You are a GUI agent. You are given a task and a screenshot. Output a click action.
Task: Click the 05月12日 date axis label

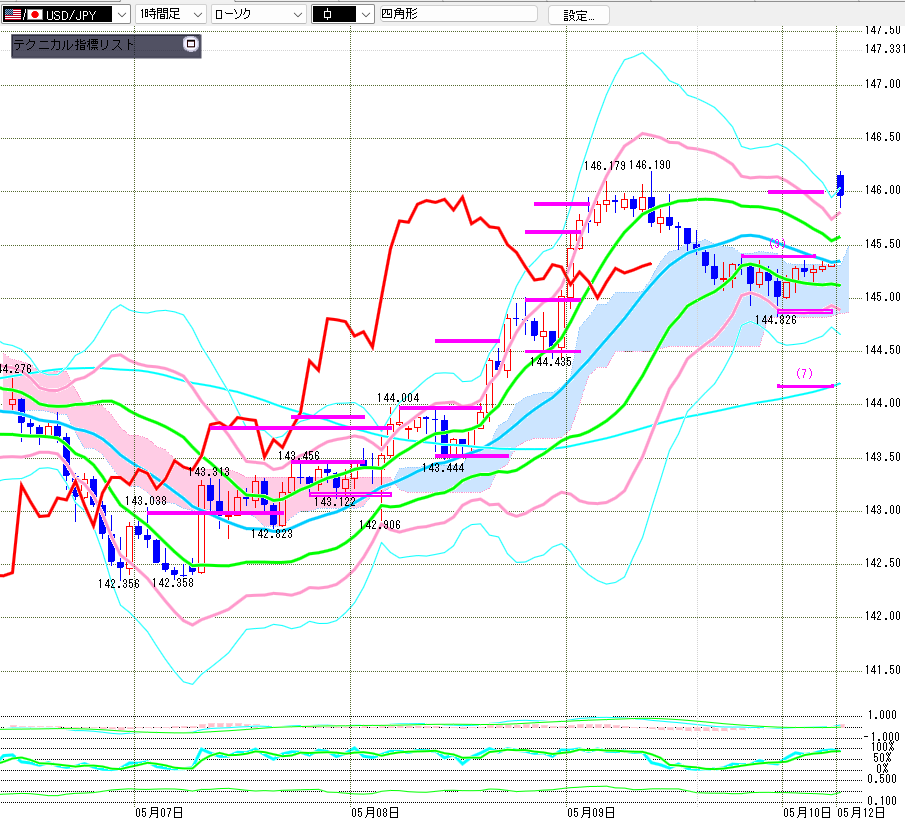pyautogui.click(x=861, y=812)
